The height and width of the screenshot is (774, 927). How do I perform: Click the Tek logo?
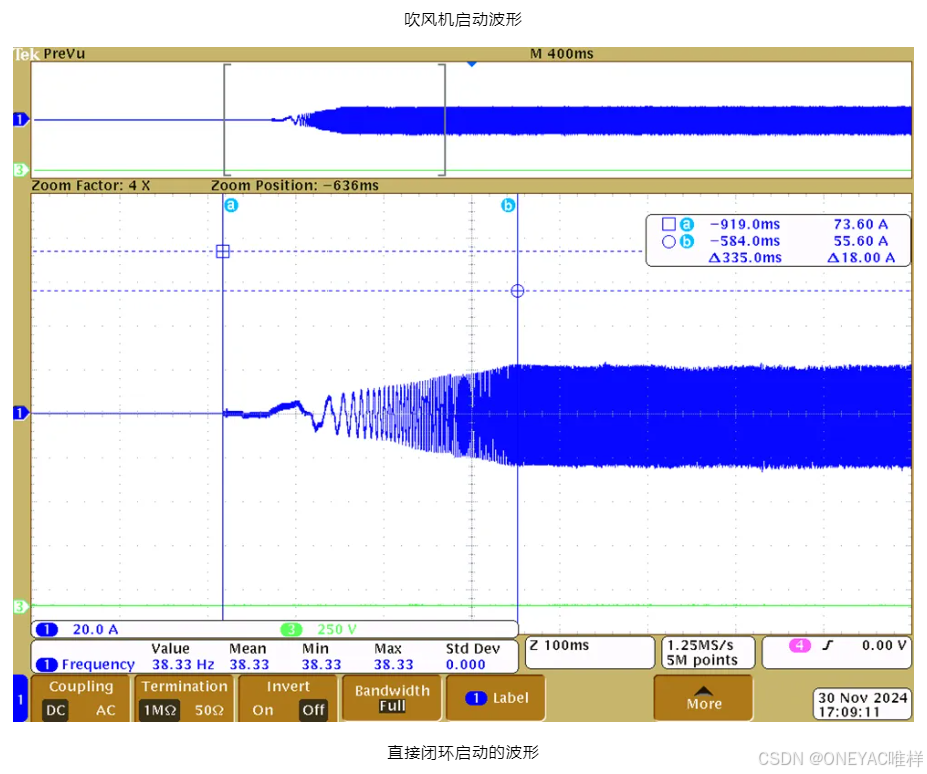tap(27, 54)
